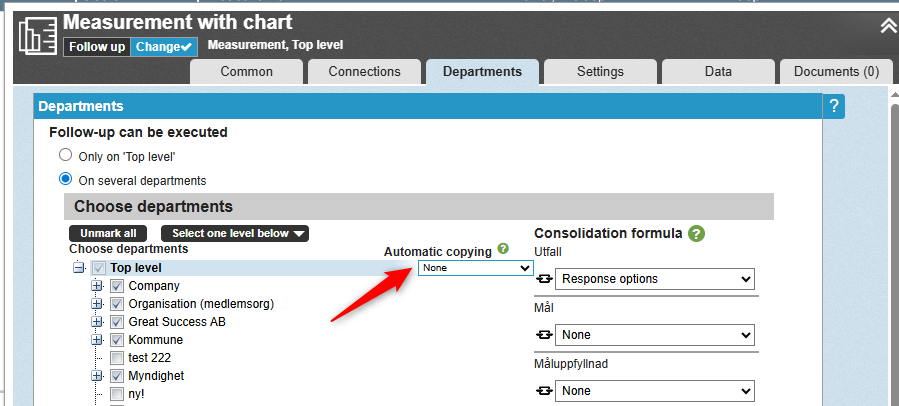899x406 pixels.
Task: Collapse header using double chevron icon
Action: [888, 26]
